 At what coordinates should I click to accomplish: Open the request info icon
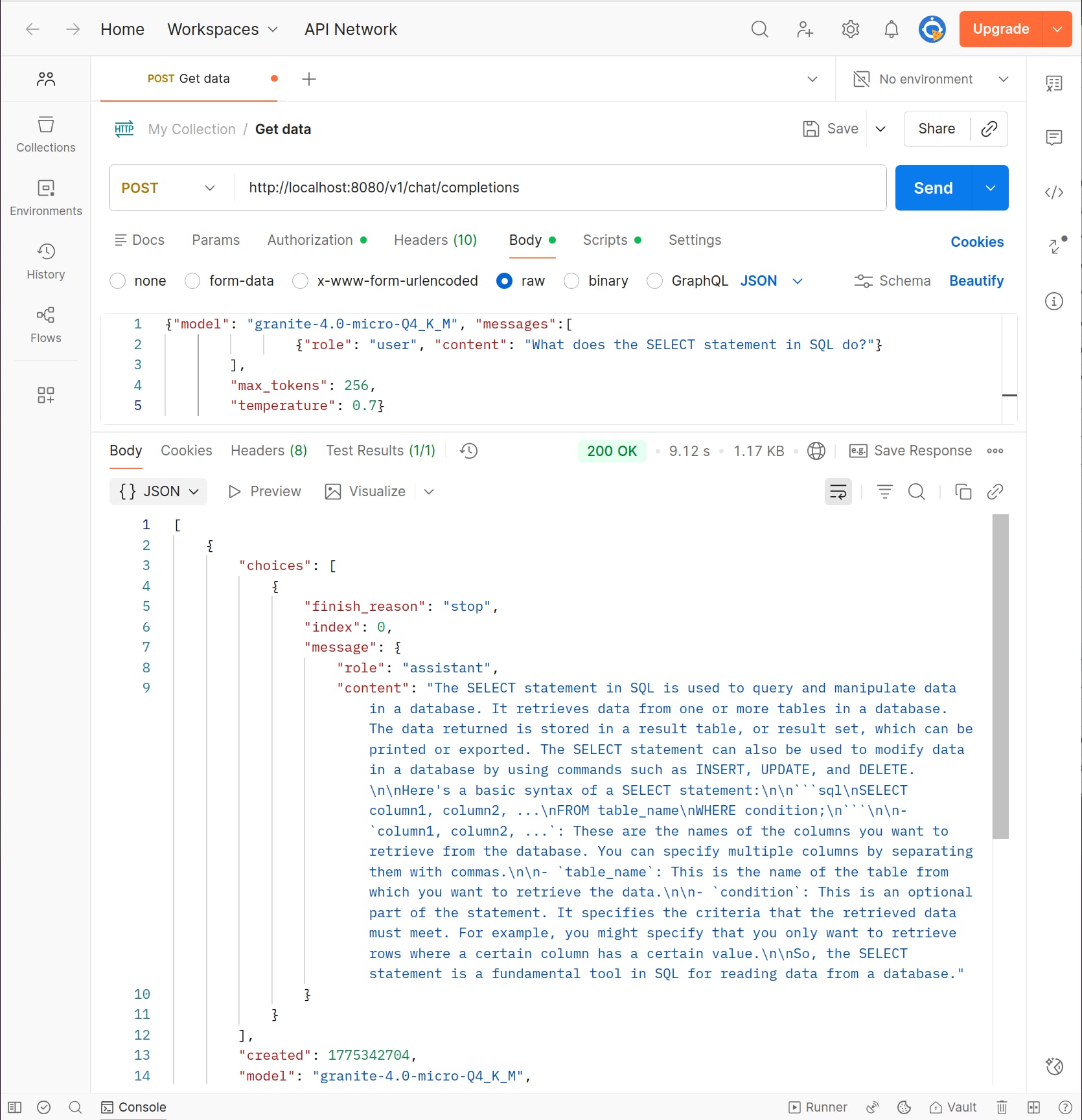pos(1054,301)
